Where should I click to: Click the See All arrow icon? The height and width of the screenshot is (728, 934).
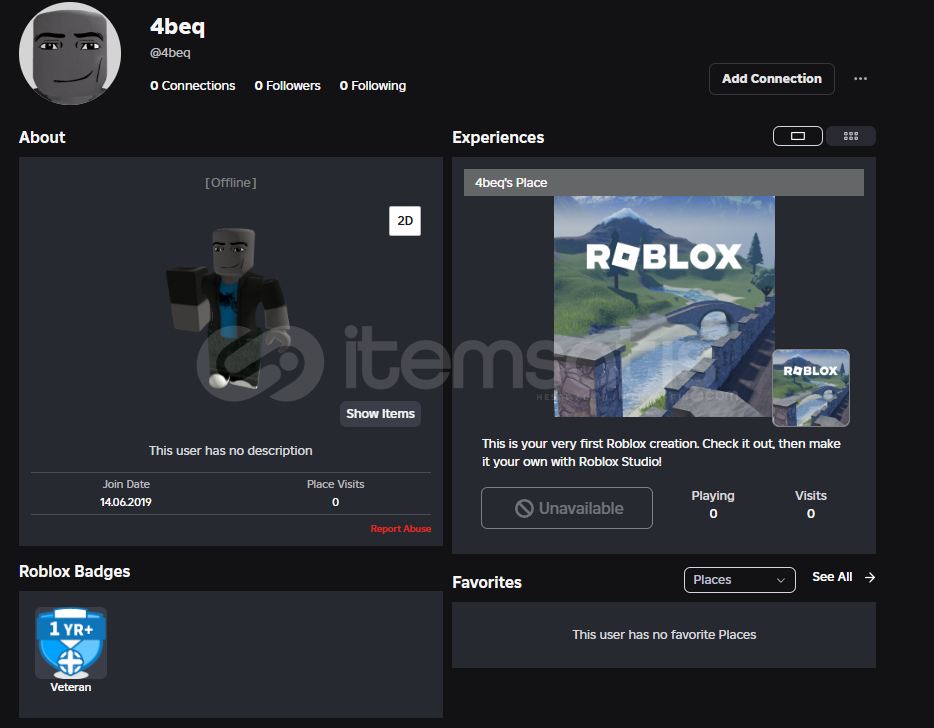coord(869,577)
